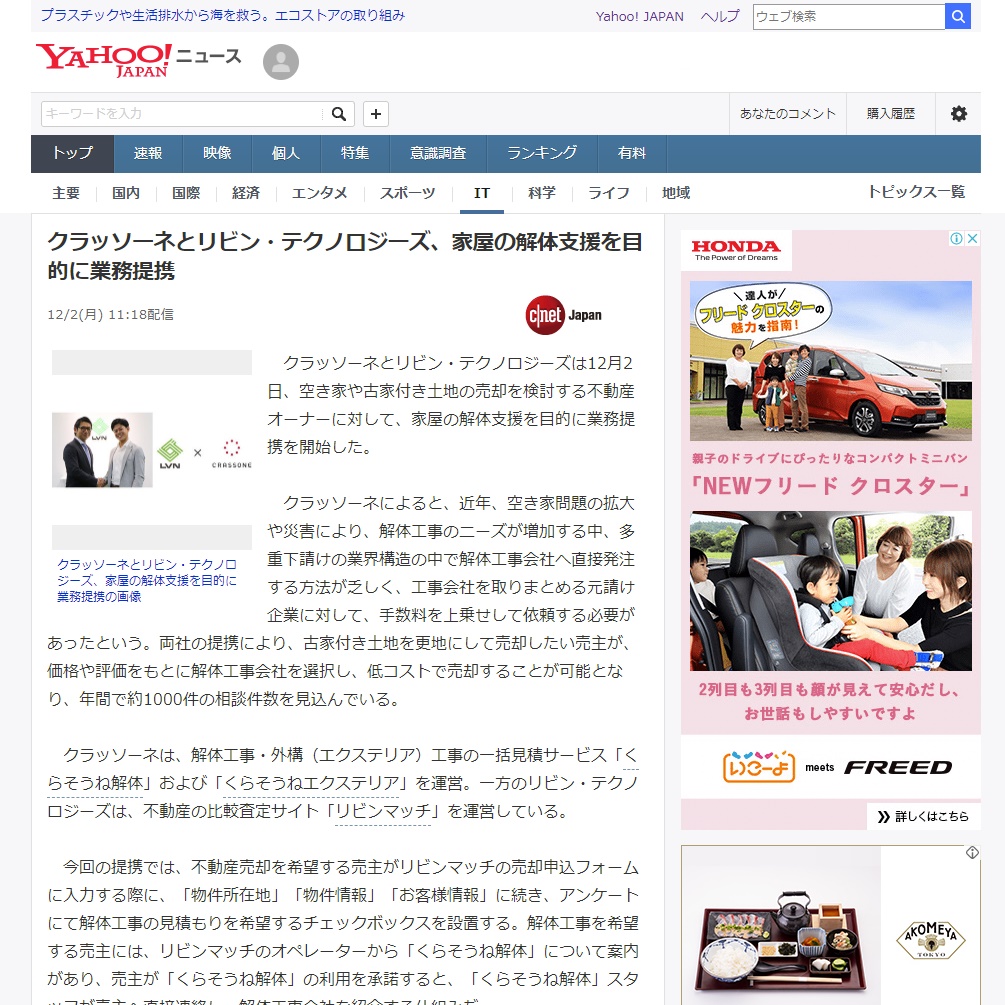
Task: Select the 特集 tab
Action: (355, 154)
